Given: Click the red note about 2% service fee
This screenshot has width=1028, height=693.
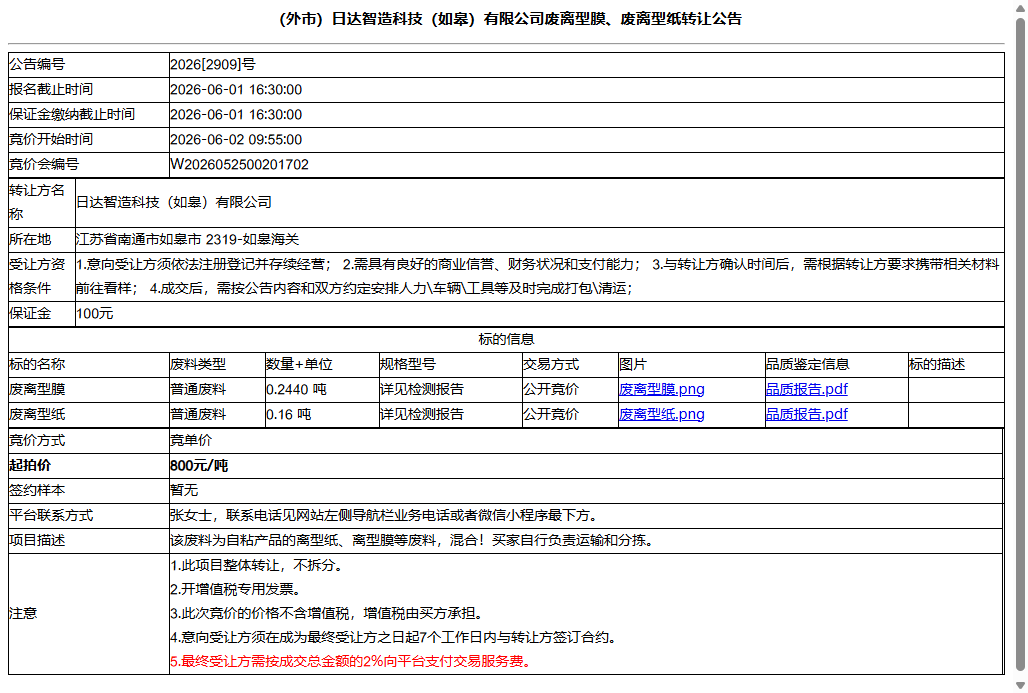Looking at the screenshot, I should (351, 662).
